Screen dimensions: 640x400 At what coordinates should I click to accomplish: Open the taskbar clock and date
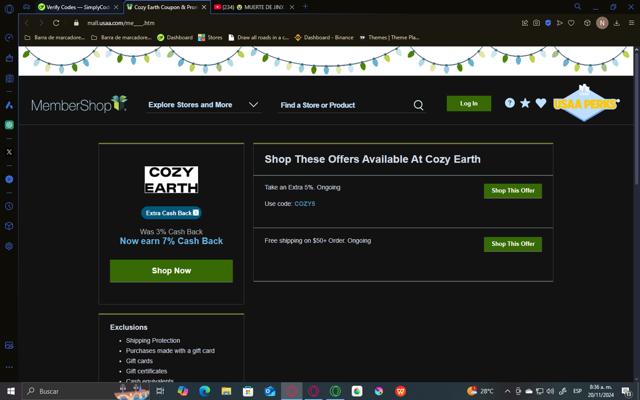click(600, 391)
